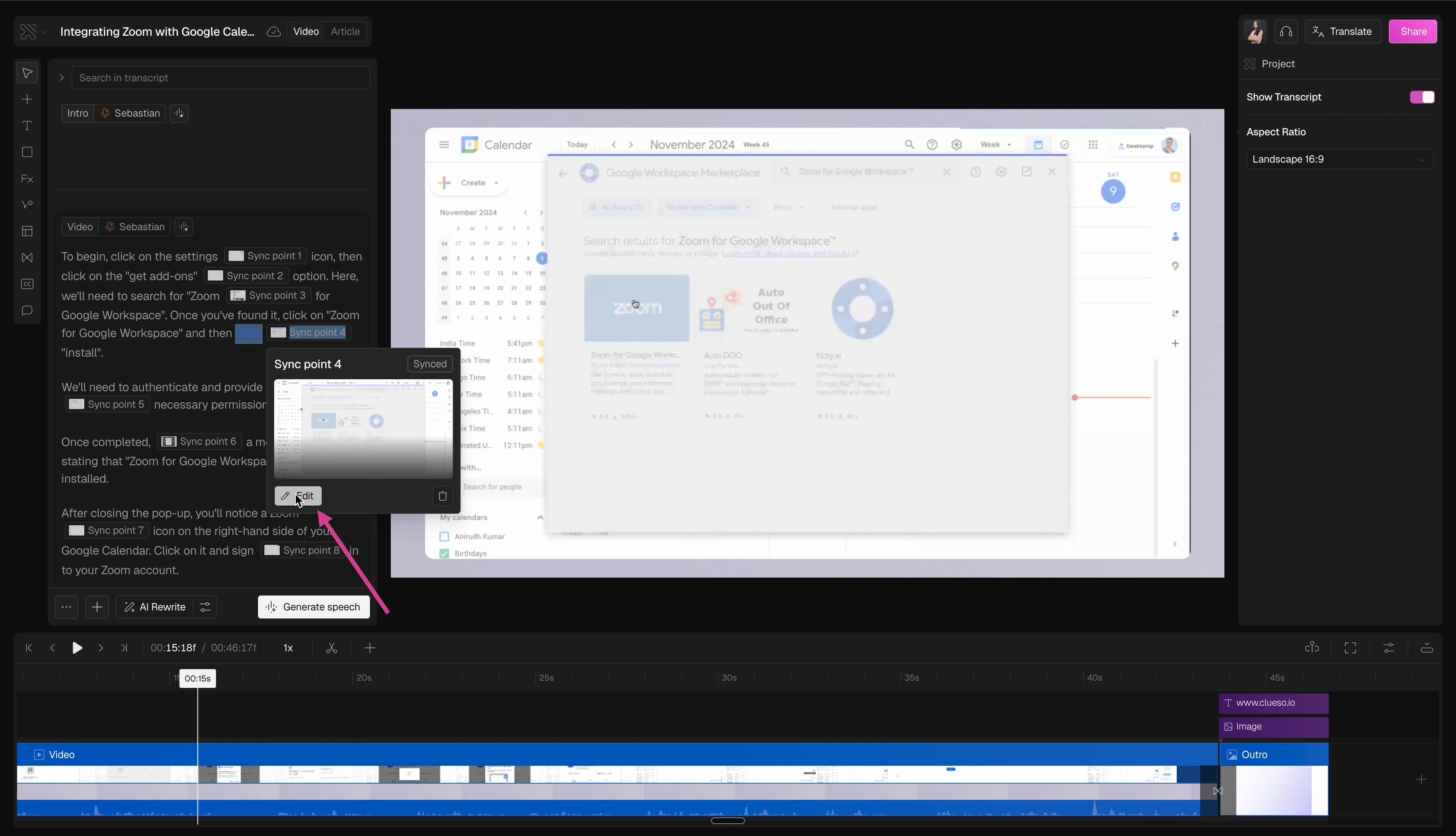Click the Sync point 4 preview thumbnail
The width and height of the screenshot is (1456, 836).
364,428
